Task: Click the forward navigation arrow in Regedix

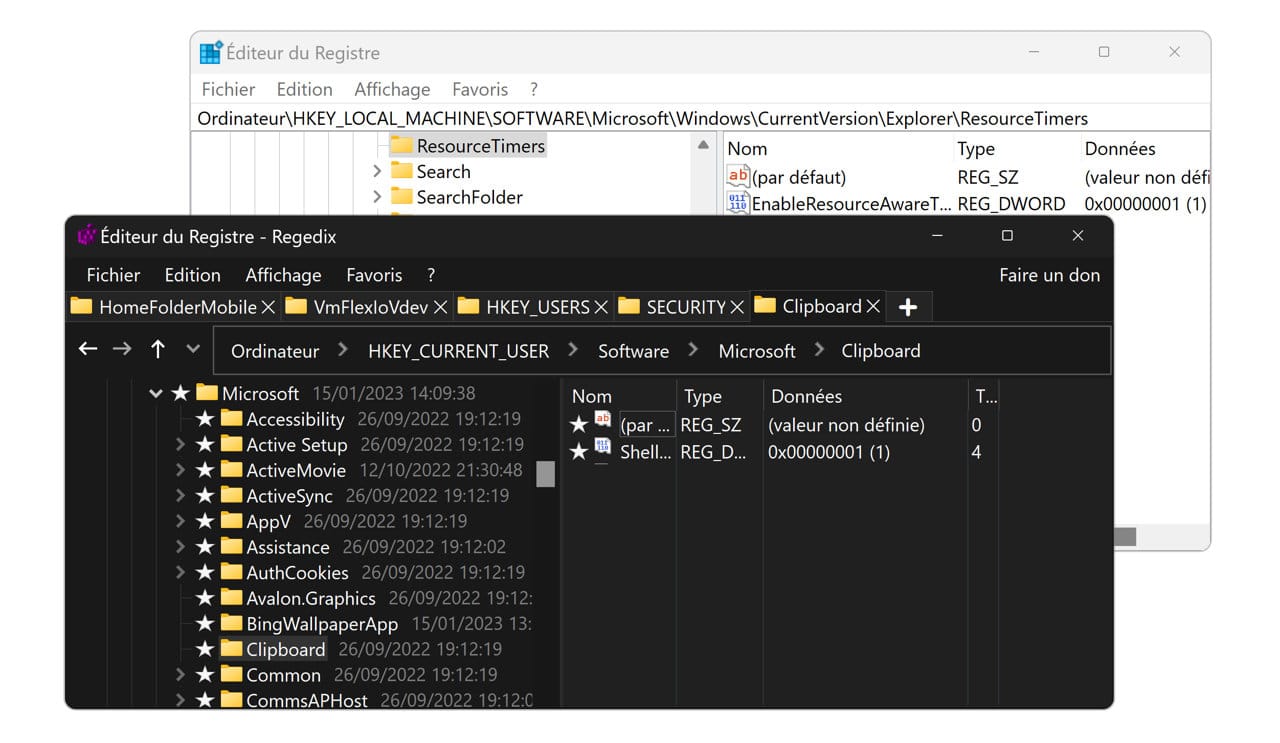Action: click(121, 349)
